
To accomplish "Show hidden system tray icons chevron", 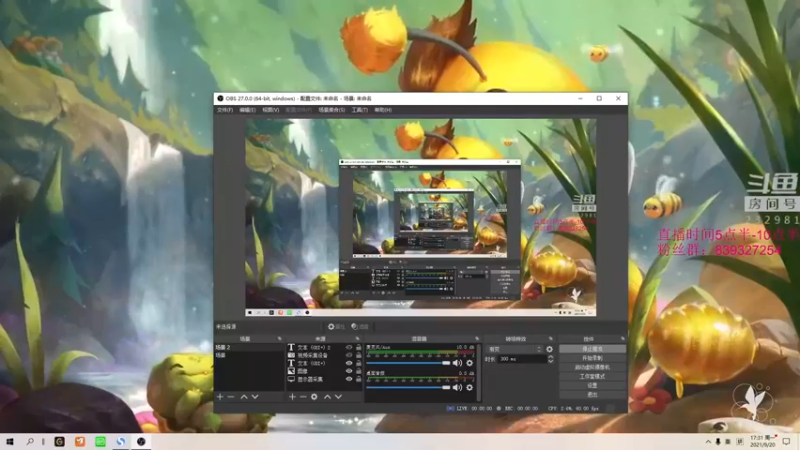I will point(708,441).
